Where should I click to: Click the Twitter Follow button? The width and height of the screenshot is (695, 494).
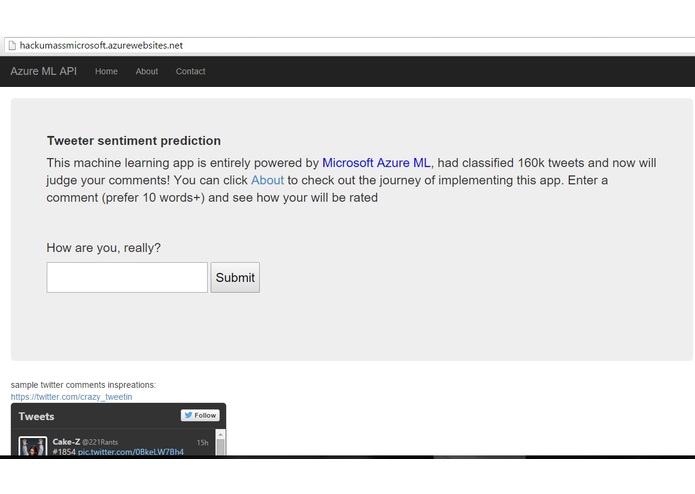click(x=200, y=415)
